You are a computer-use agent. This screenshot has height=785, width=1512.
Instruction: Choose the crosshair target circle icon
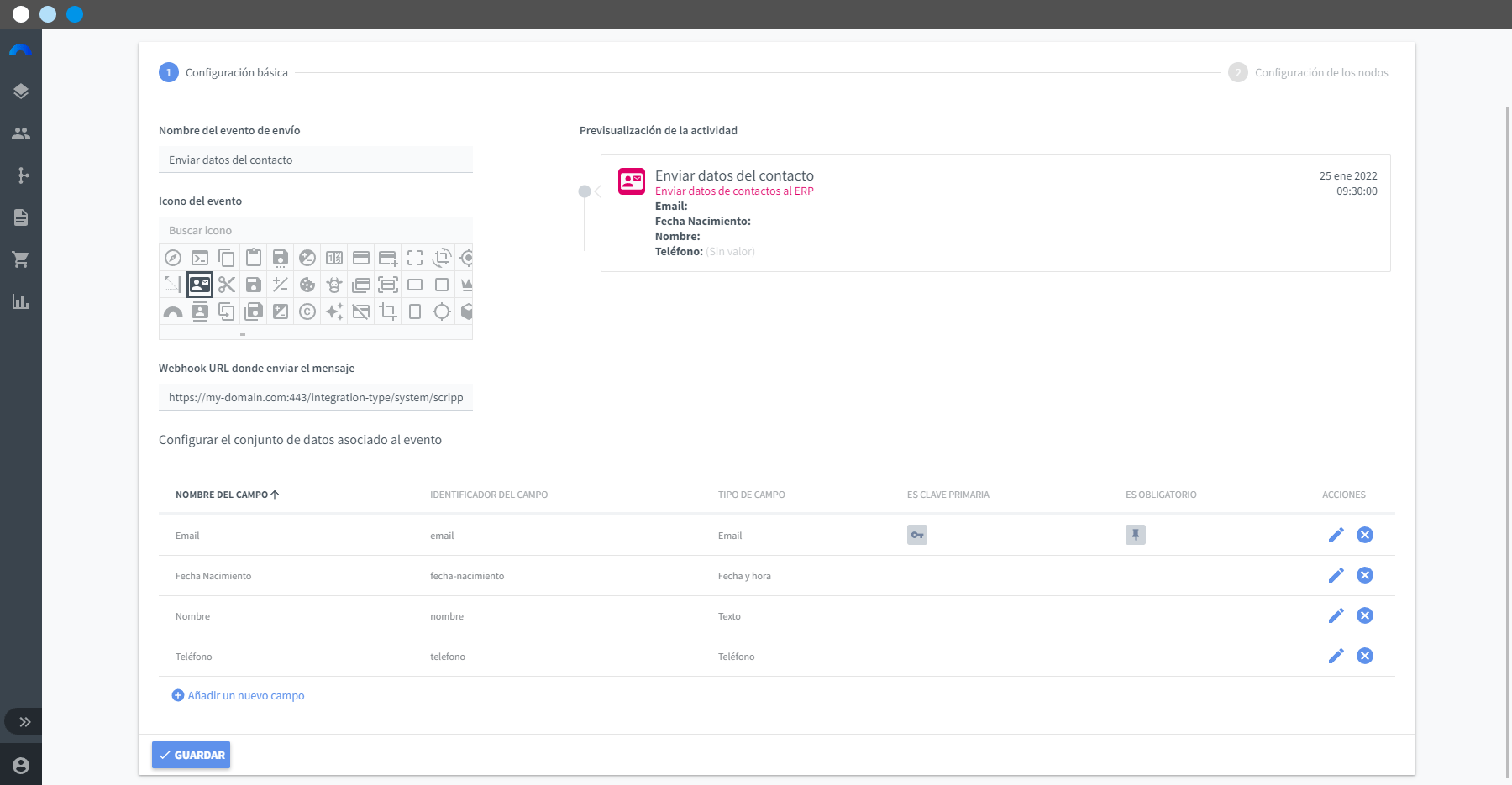442,311
